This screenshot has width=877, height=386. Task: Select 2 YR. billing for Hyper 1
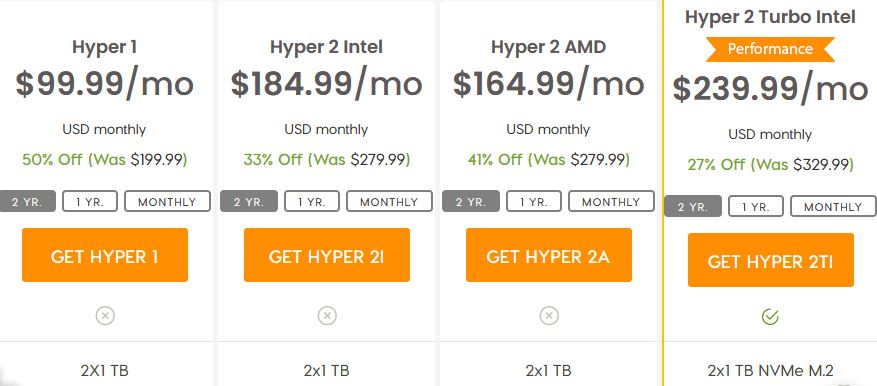(27, 201)
